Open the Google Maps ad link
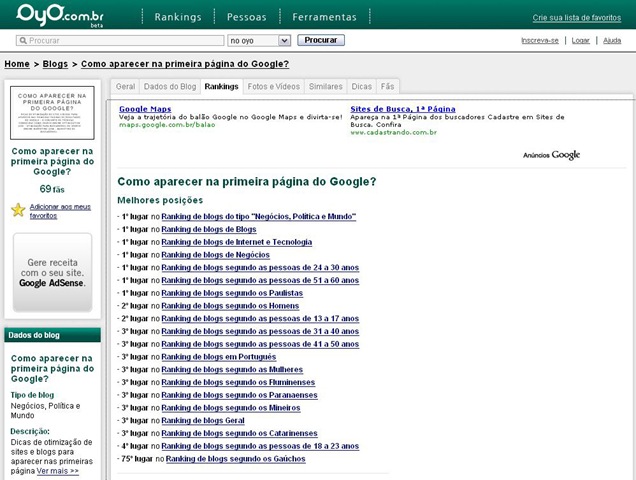 pyautogui.click(x=145, y=109)
